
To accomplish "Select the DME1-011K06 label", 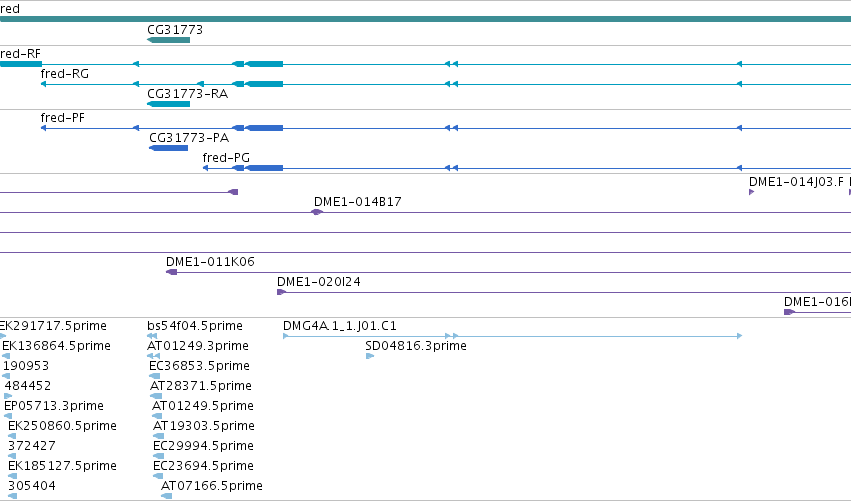I will click(210, 262).
